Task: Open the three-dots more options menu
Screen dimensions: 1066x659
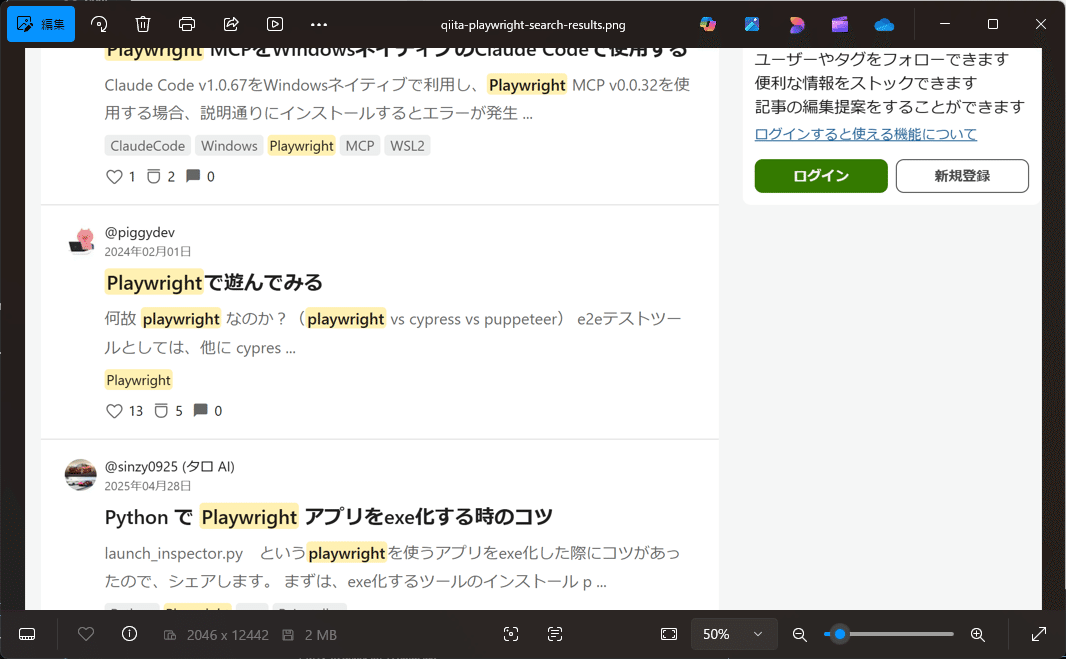Action: coord(319,24)
